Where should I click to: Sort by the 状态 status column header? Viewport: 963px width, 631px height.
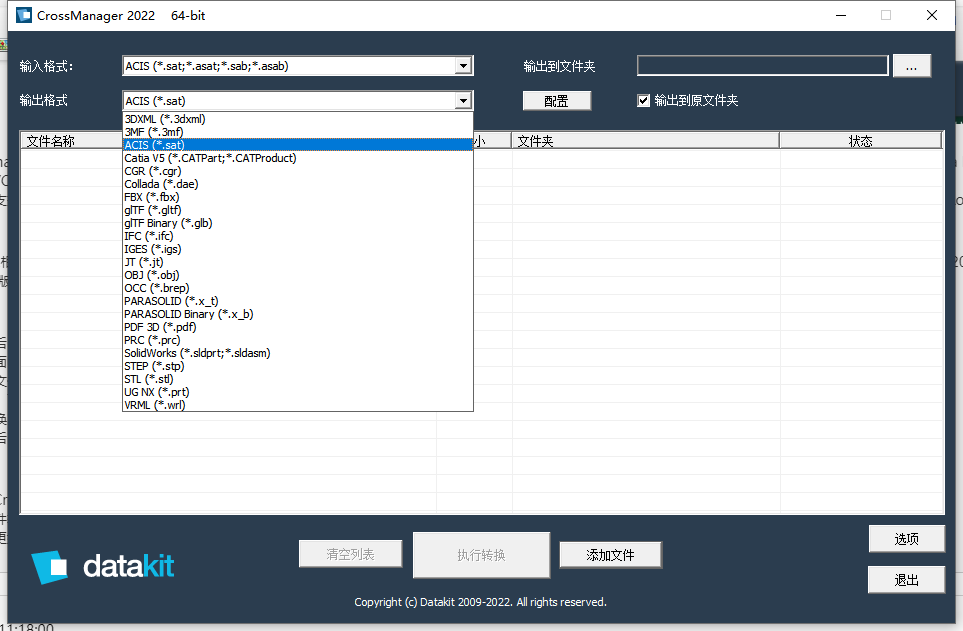860,141
